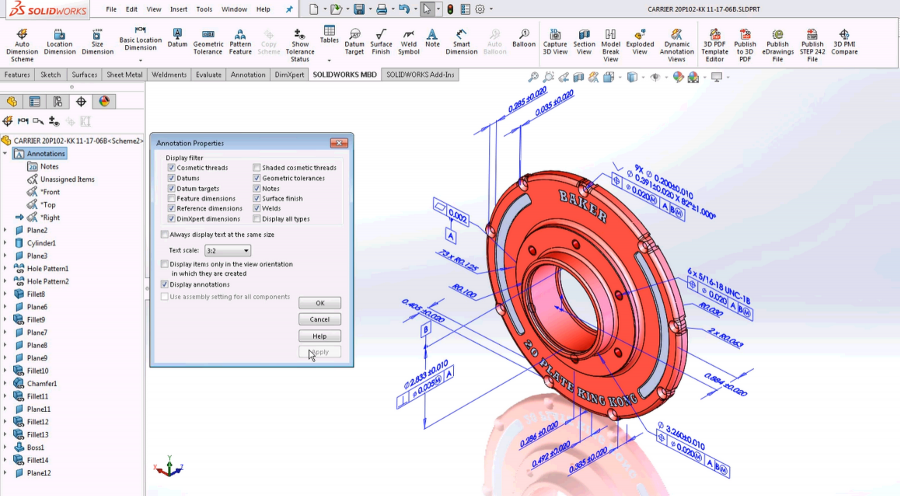Image resolution: width=900 pixels, height=496 pixels.
Task: Enable Display all types checkbox
Action: (x=257, y=219)
